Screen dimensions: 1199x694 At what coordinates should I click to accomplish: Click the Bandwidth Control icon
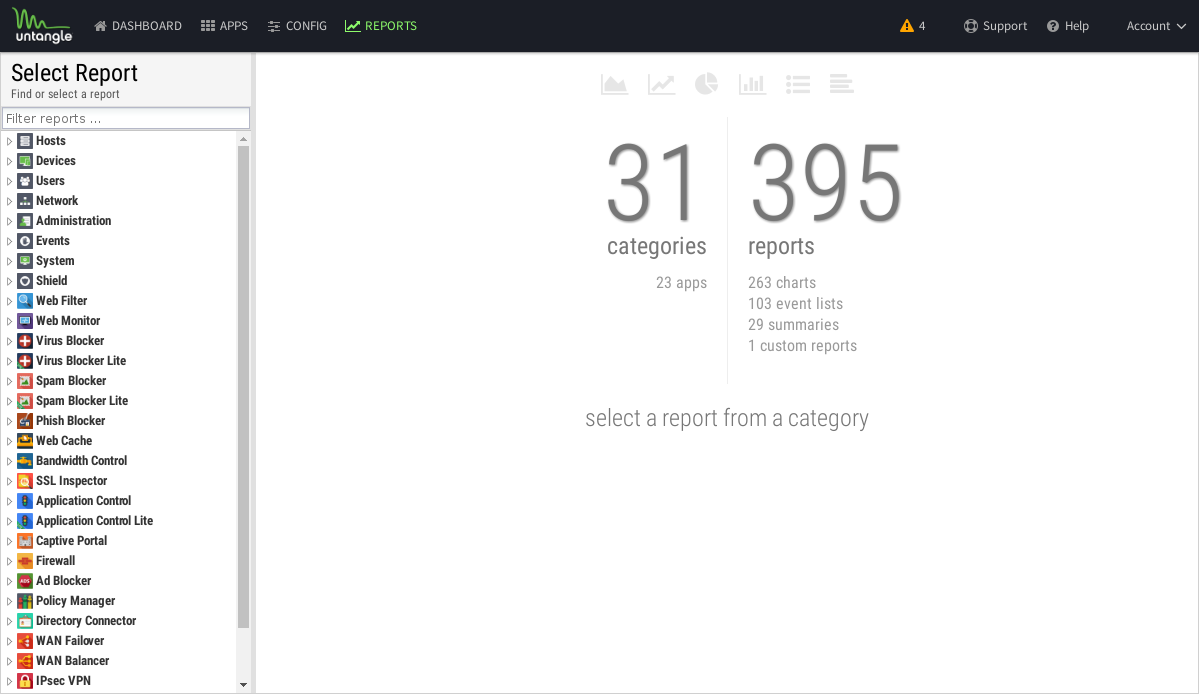(25, 460)
